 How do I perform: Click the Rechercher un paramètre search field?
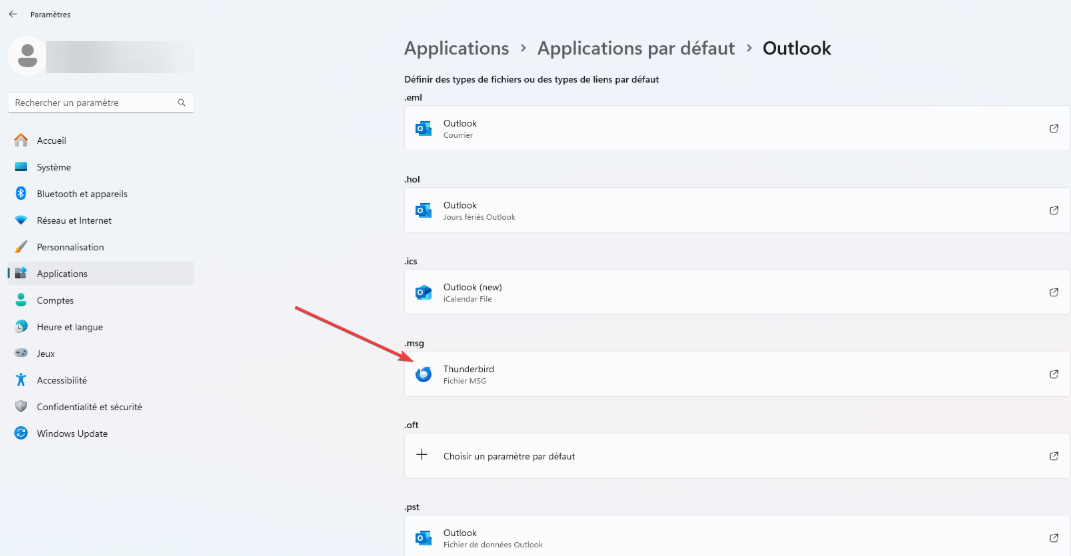point(101,102)
